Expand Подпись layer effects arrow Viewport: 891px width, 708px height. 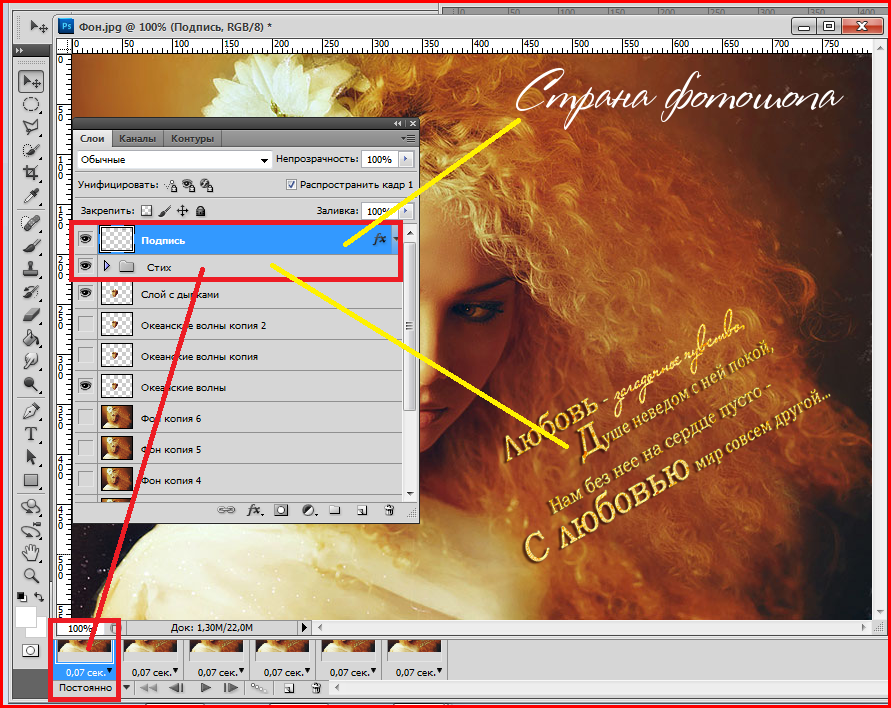point(395,239)
